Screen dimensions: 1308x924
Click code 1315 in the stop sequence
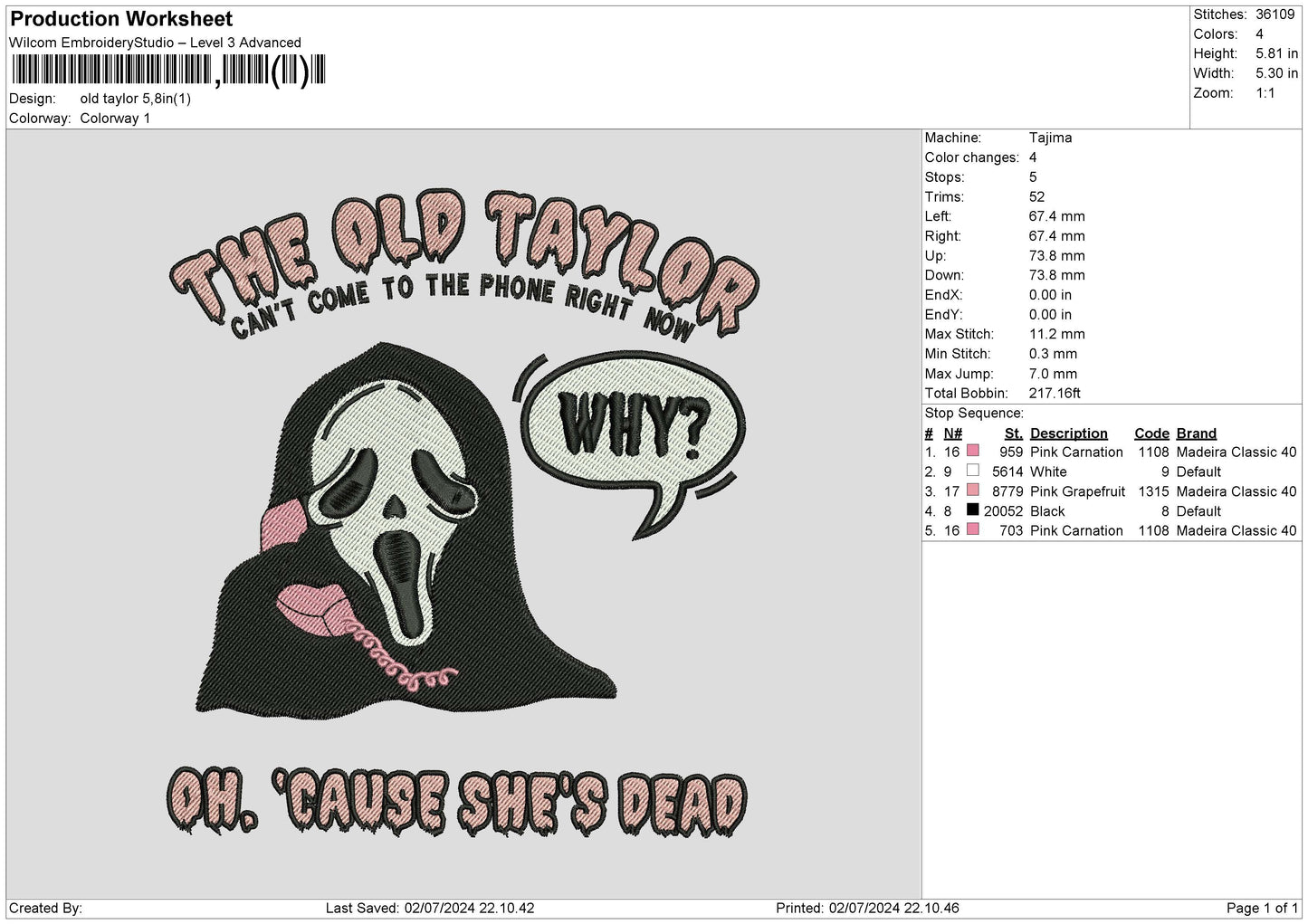tap(1154, 491)
